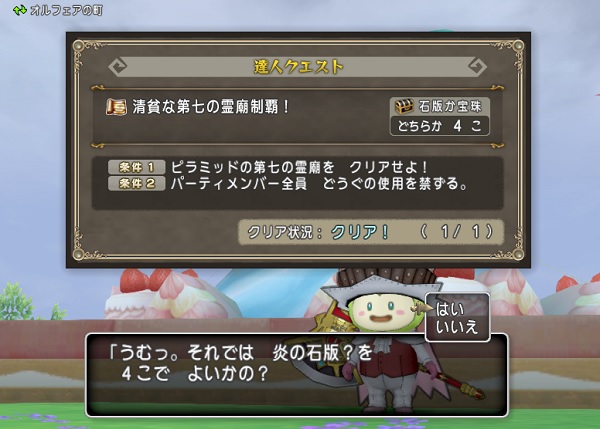Click the 石版か宝珠 reward label

(449, 106)
